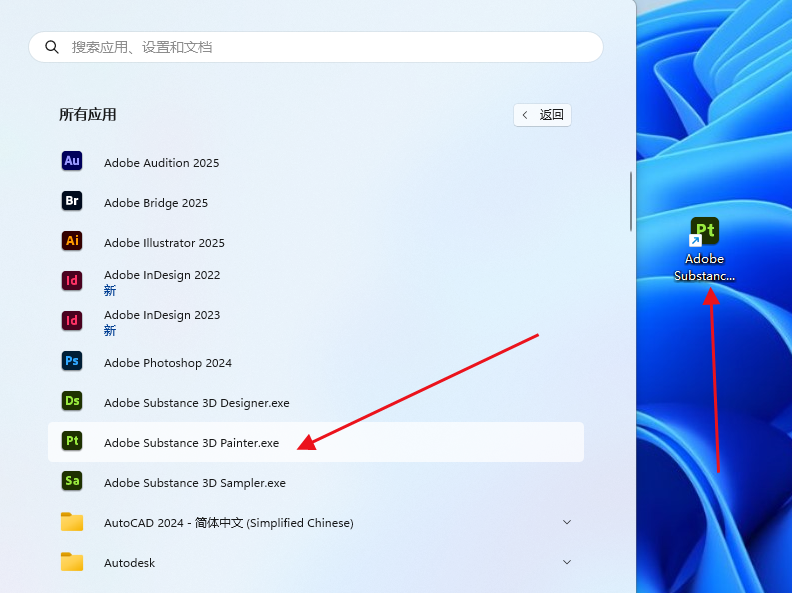Select the Adobe Substance desktop shortcut icon
This screenshot has width=792, height=593.
[x=704, y=232]
